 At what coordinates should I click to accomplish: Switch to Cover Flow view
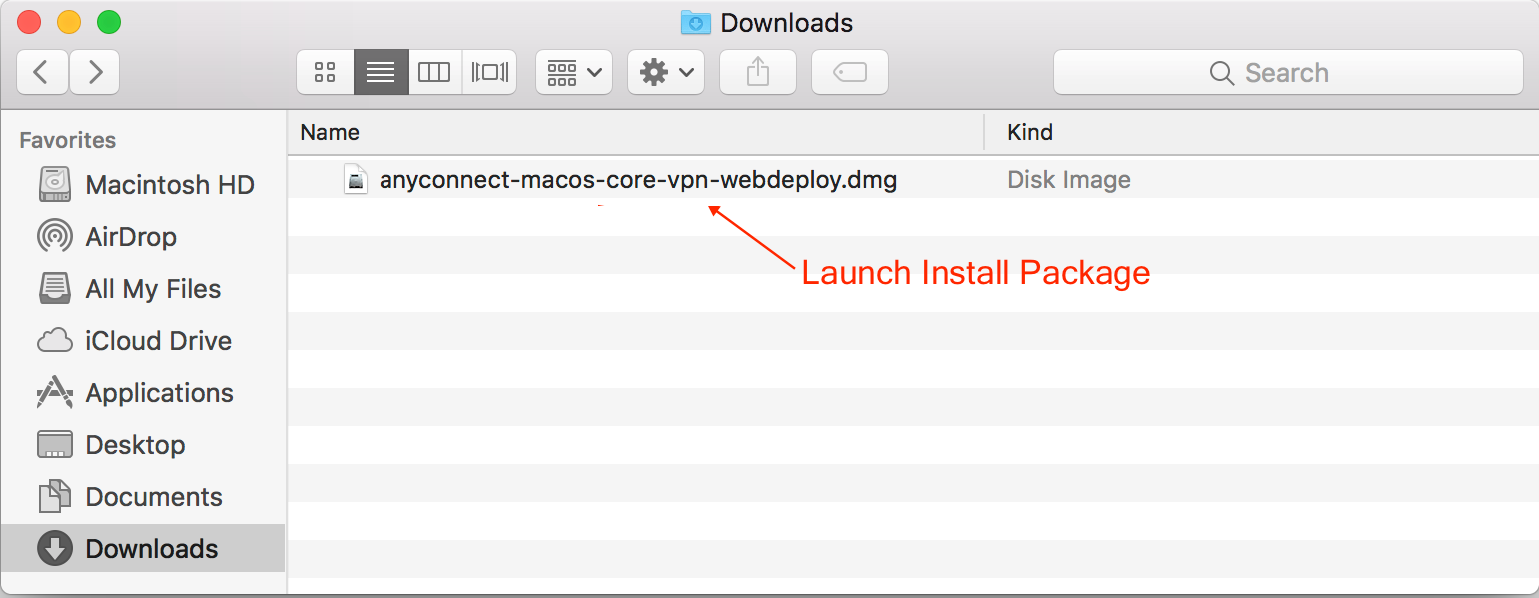click(490, 72)
